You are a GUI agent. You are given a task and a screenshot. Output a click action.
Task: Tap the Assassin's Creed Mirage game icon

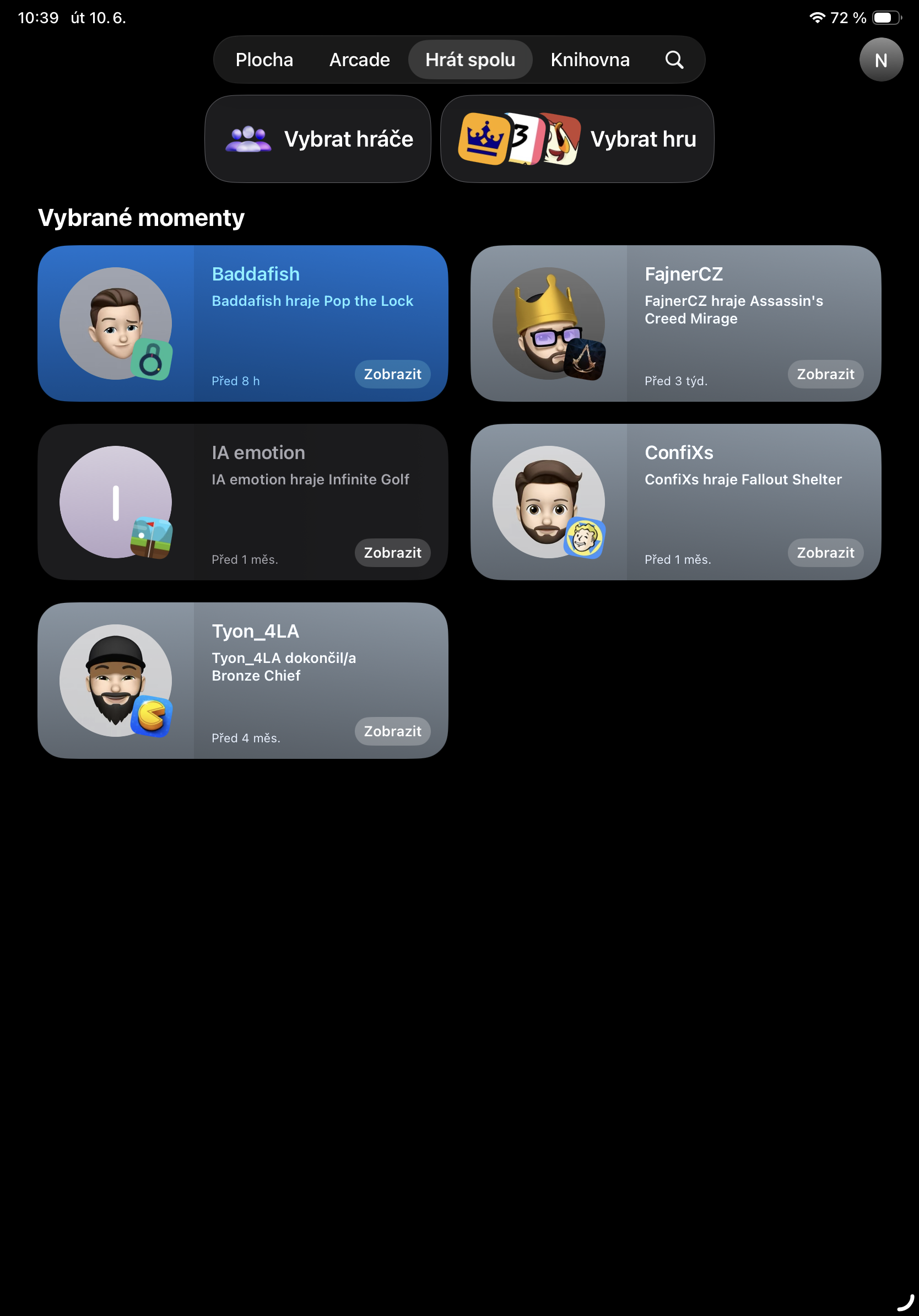585,359
